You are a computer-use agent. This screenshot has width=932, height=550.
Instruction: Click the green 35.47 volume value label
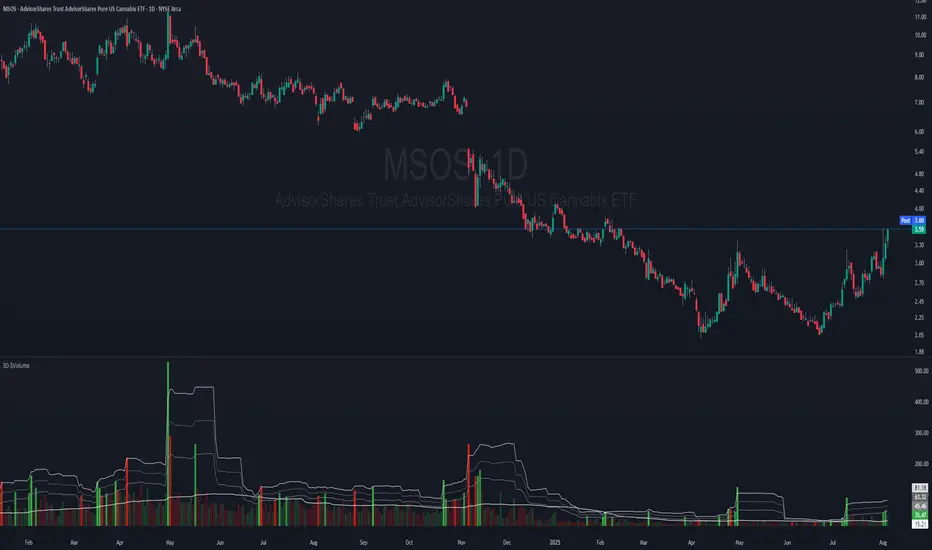tap(920, 515)
